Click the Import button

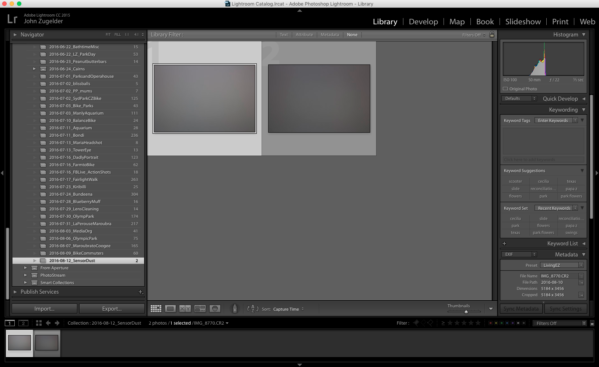(x=44, y=309)
